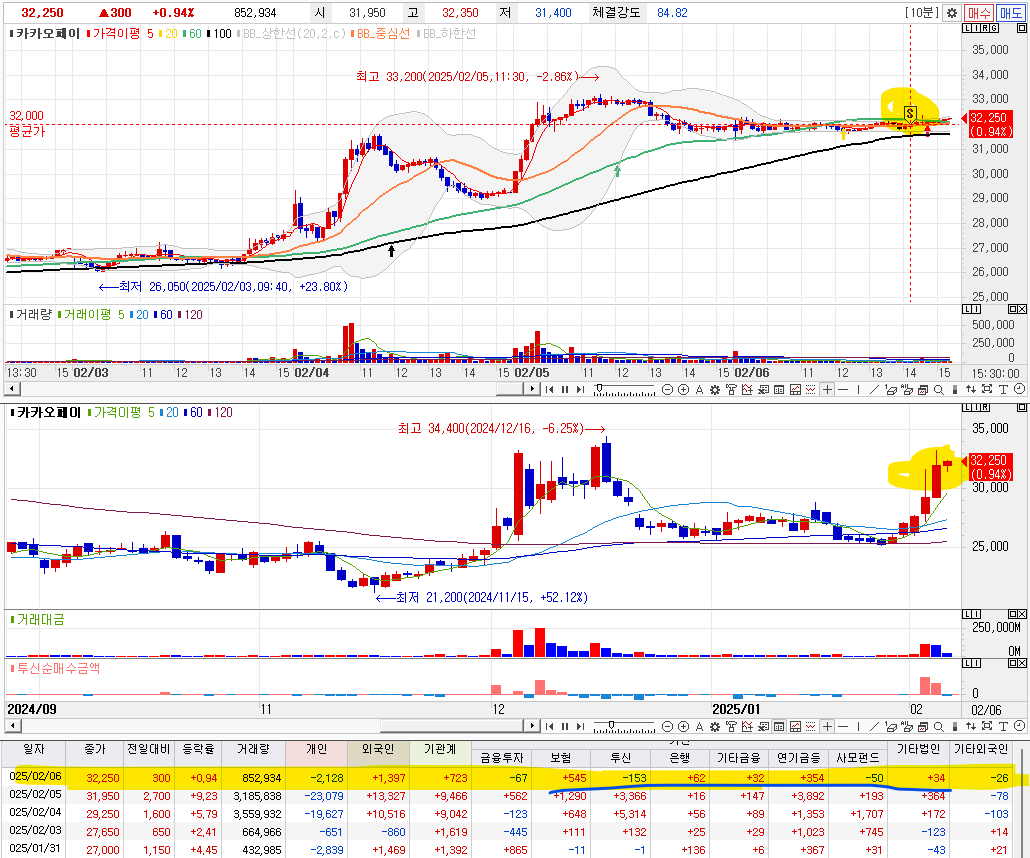Jump to last bar in top chart
Viewport: 1030px width, 858px height.
tap(580, 390)
